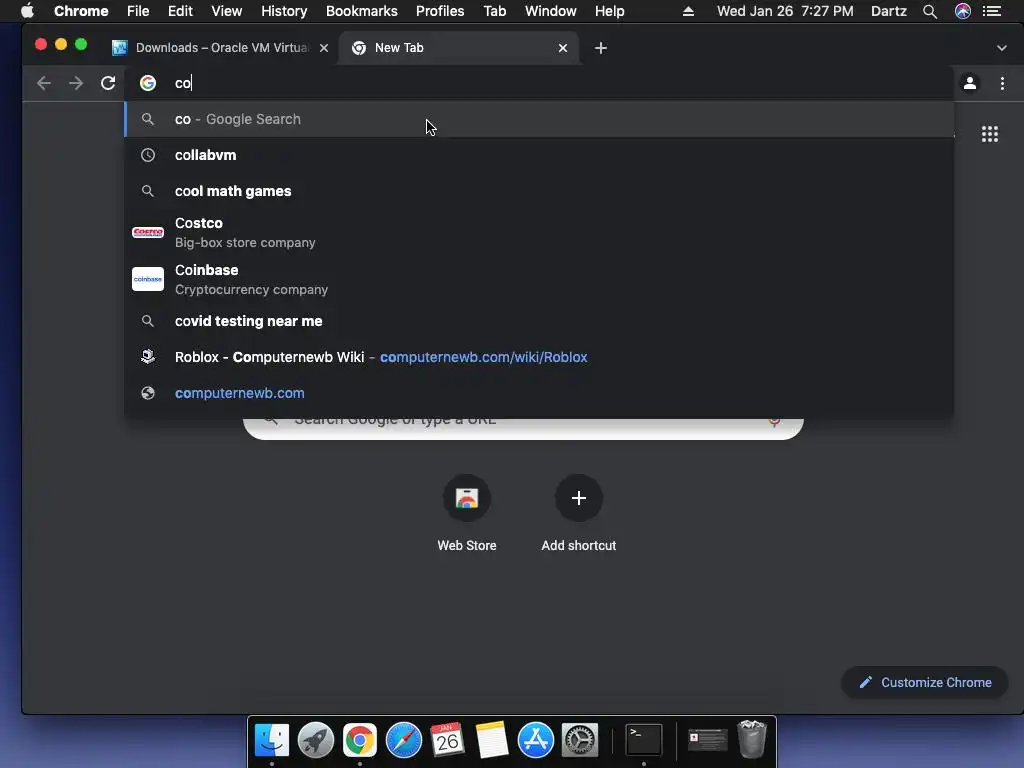
Task: Open the Window menu
Action: (551, 11)
